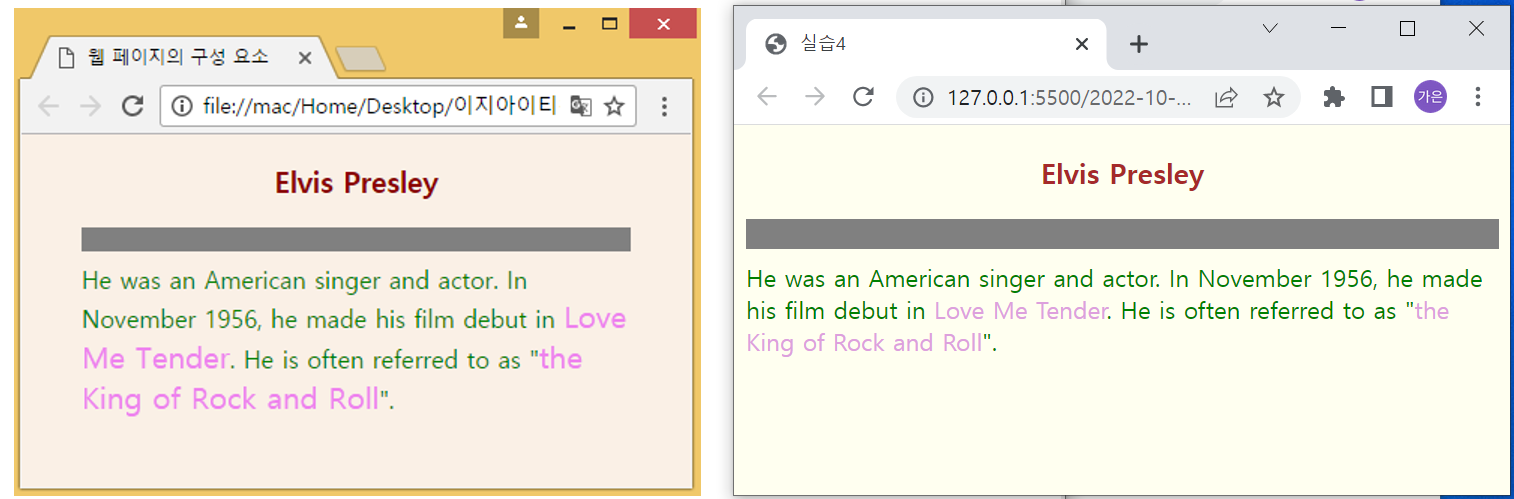Click the file://mac/Home/Desktop address field
The width and height of the screenshot is (1514, 499).
pyautogui.click(x=398, y=106)
